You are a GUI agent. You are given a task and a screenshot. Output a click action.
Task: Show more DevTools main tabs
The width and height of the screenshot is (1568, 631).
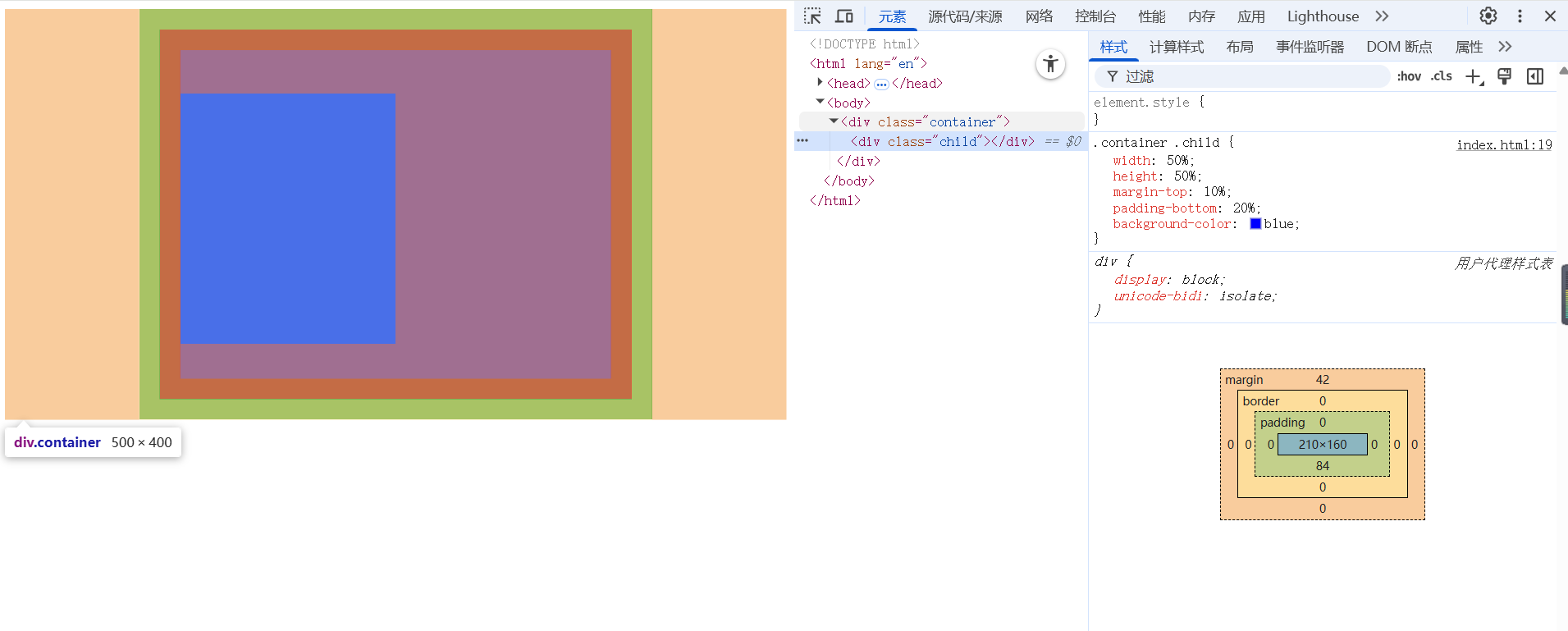pyautogui.click(x=1383, y=16)
